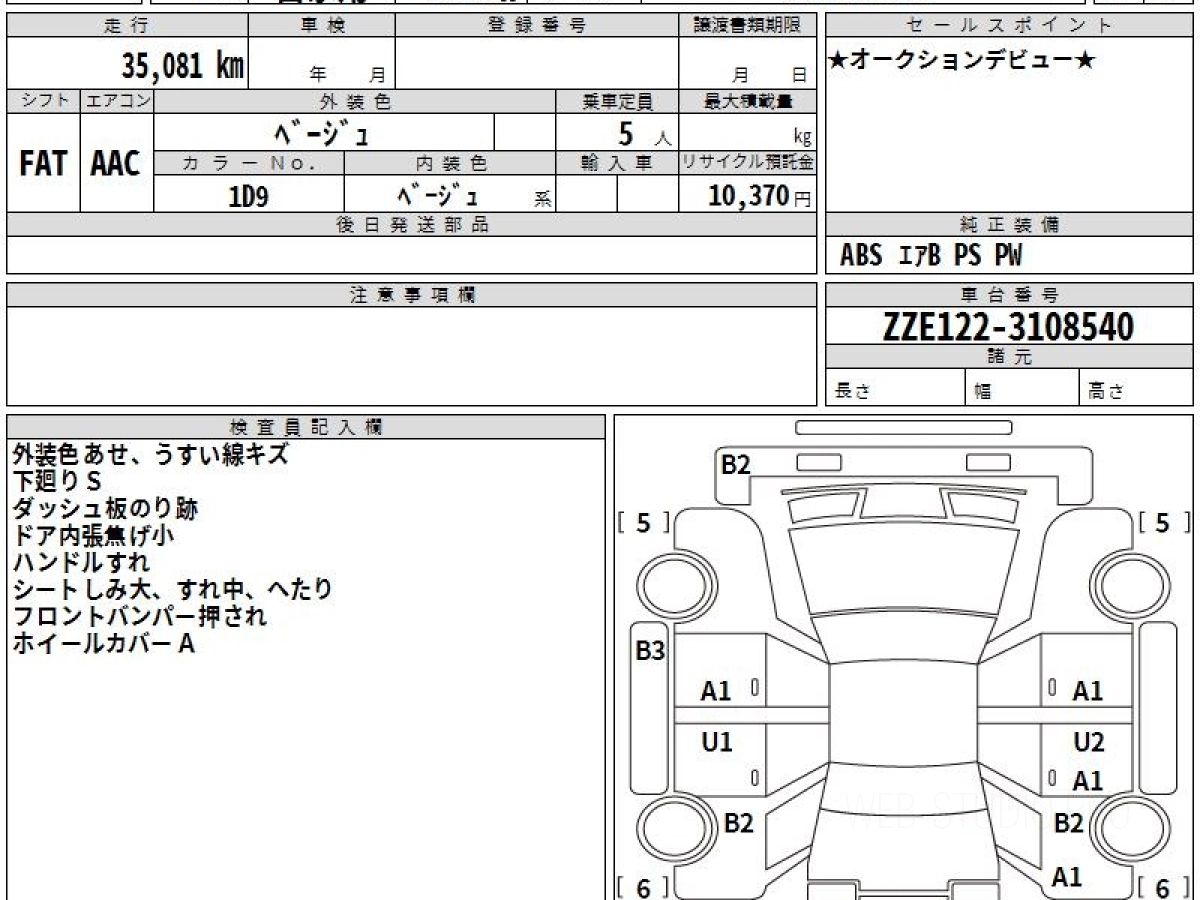Click the 年 月 inspection date cell
The width and height of the screenshot is (1200, 900).
click(x=322, y=64)
